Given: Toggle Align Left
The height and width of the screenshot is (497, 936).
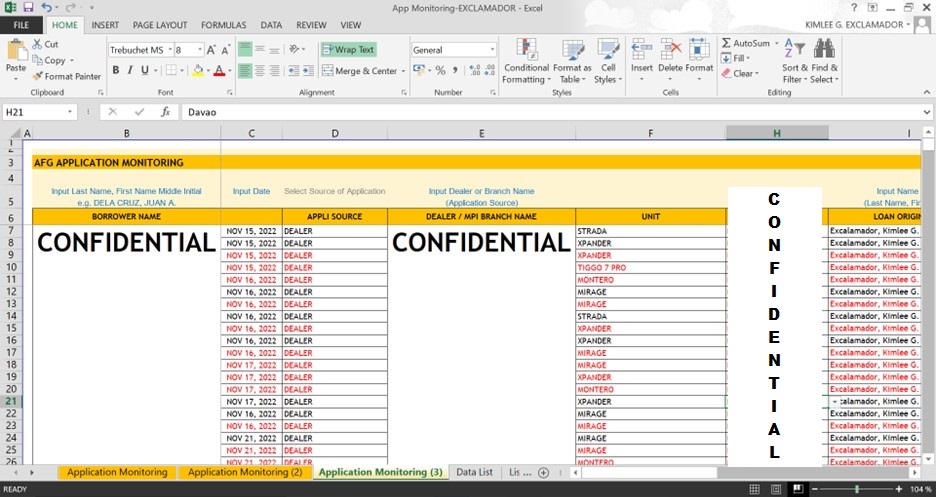Looking at the screenshot, I should [x=245, y=70].
